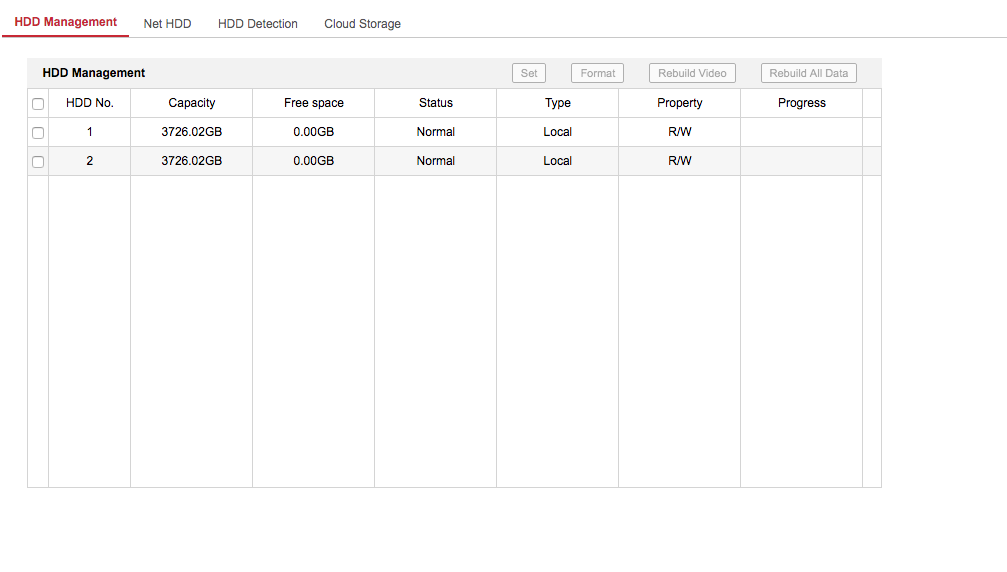The image size is (1007, 572).
Task: Tick the select-all checkbox in the table header
Action: point(38,104)
